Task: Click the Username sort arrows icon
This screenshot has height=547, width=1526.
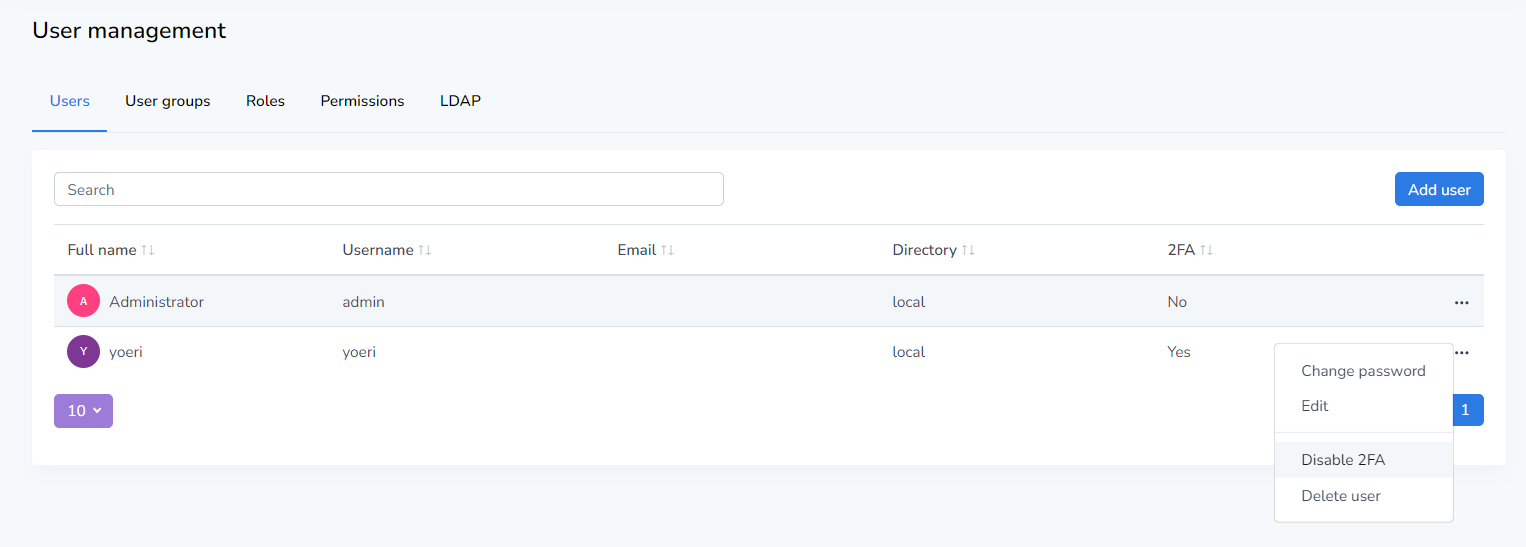Action: coord(424,250)
